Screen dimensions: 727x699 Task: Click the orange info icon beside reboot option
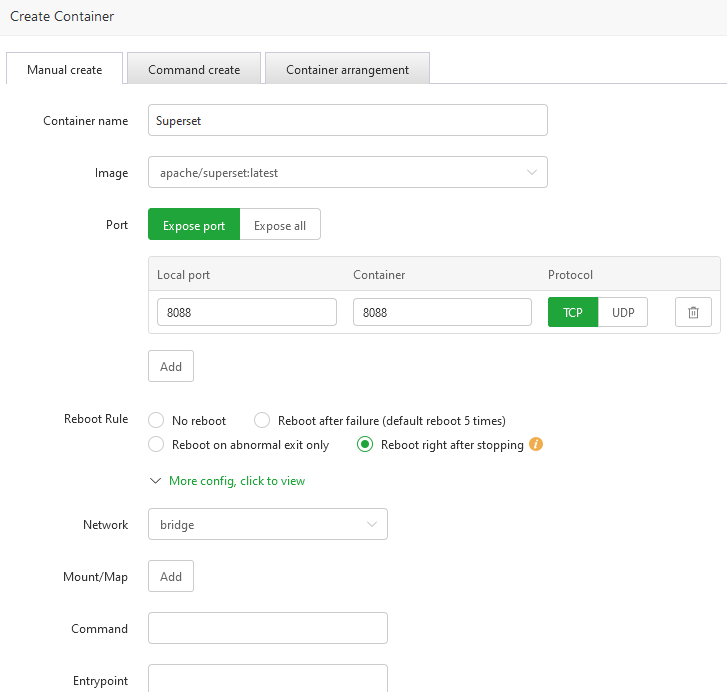[536, 444]
